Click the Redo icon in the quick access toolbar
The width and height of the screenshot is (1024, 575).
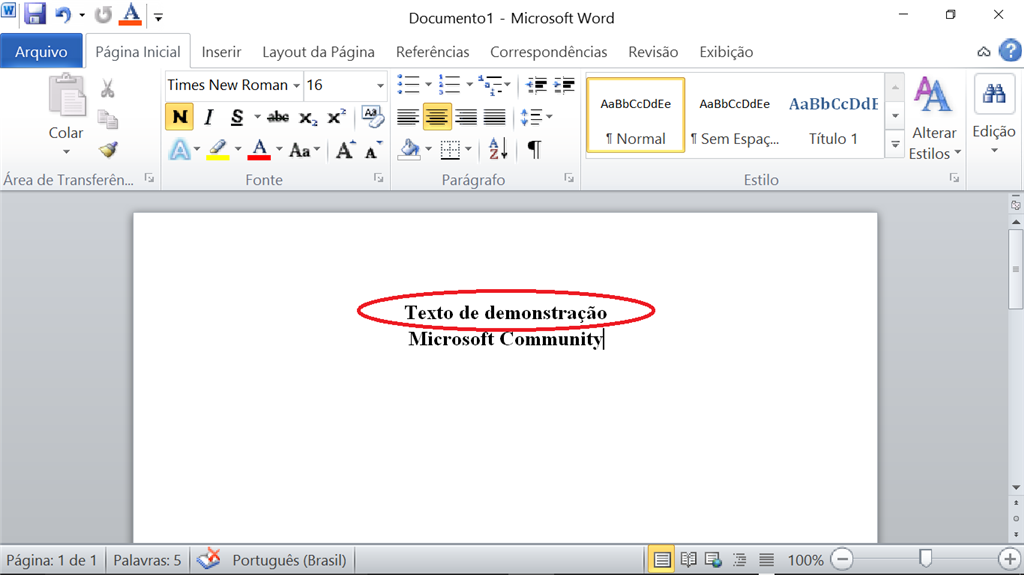point(103,14)
